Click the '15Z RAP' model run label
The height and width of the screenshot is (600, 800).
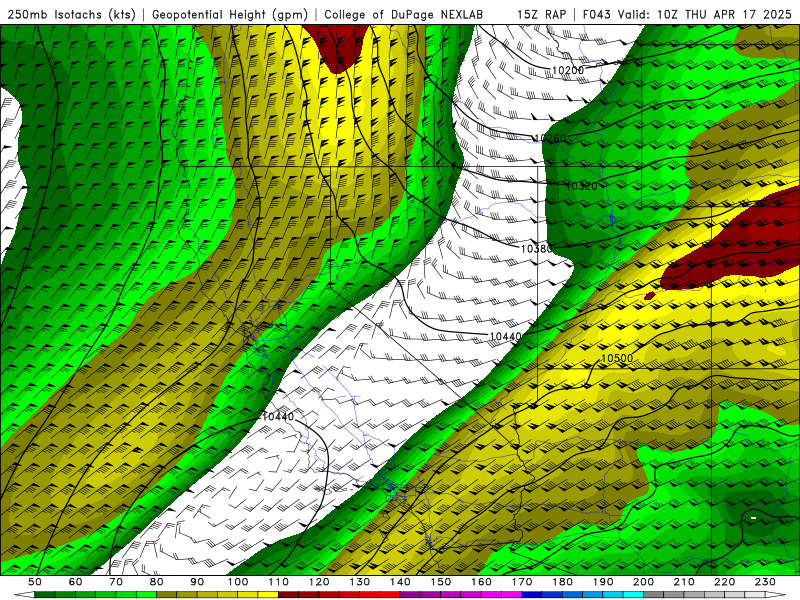tap(542, 15)
